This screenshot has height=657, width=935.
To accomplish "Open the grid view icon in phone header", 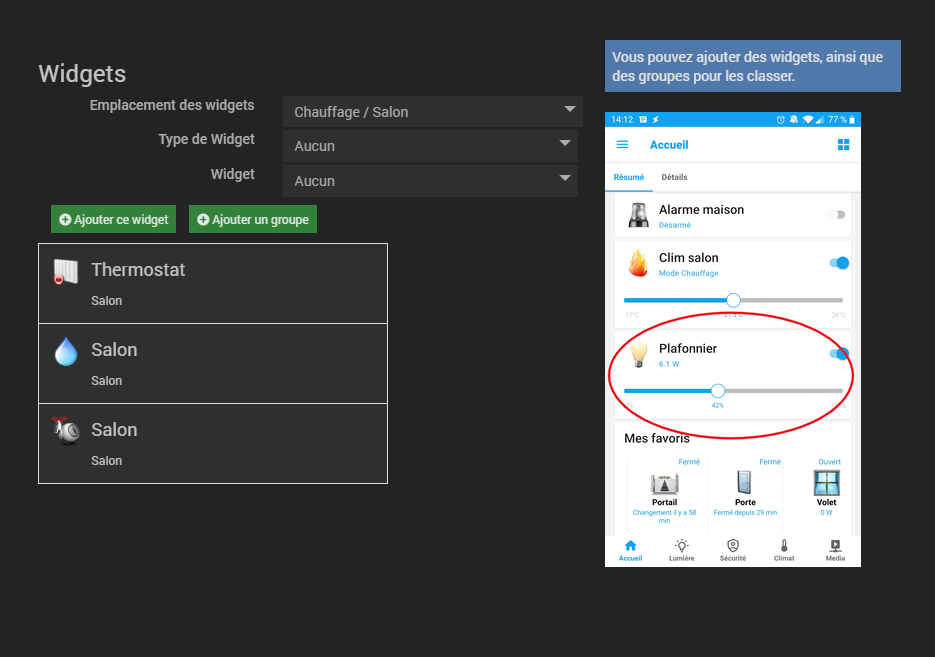I will click(x=843, y=145).
